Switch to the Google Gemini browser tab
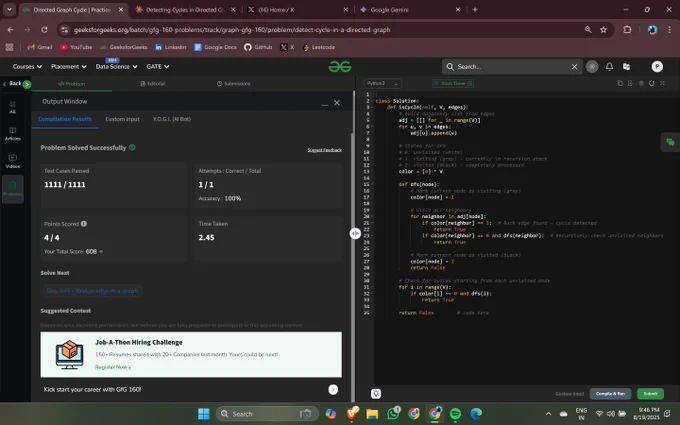 click(x=410, y=10)
